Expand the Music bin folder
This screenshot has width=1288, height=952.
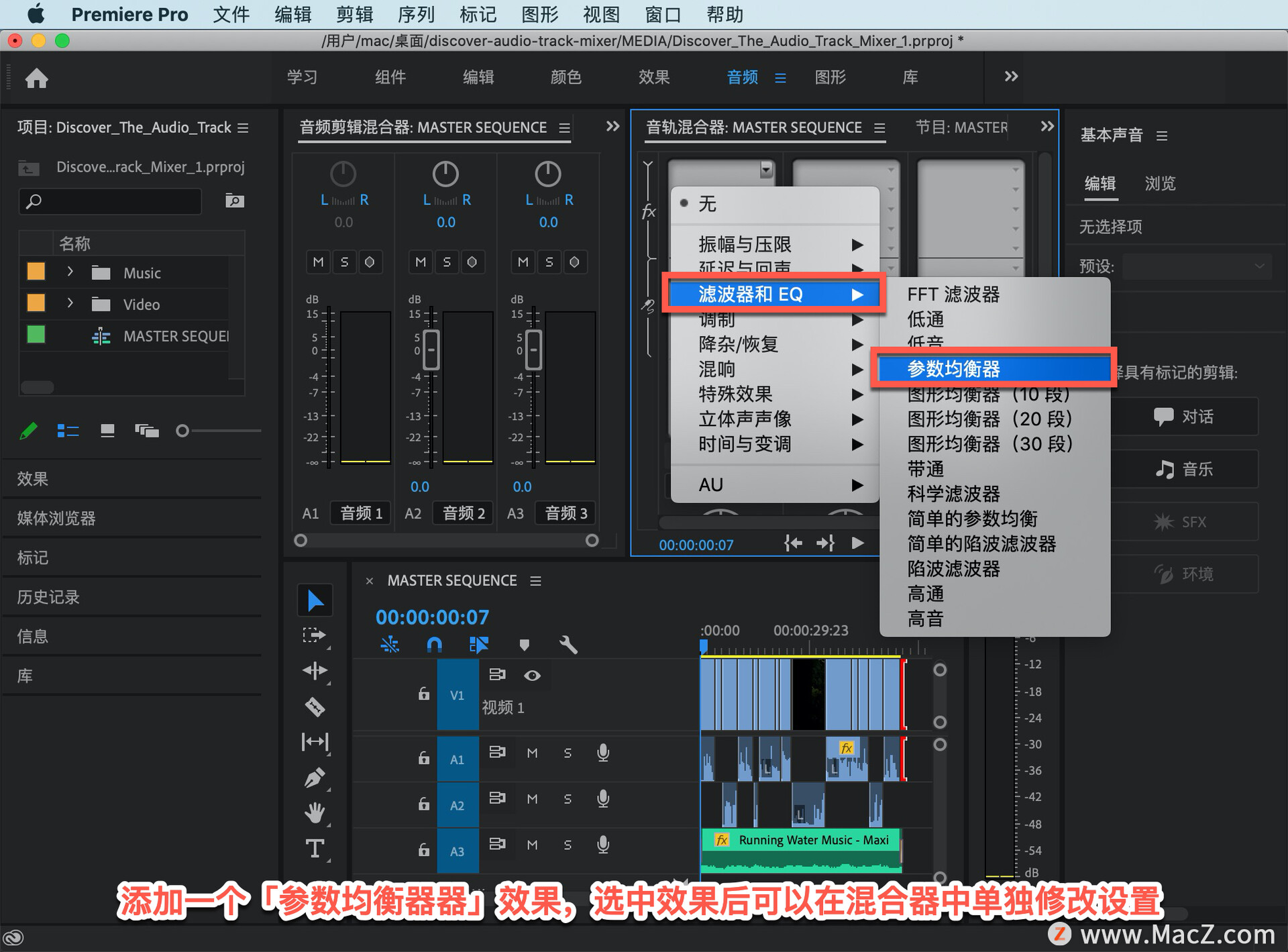click(x=70, y=272)
